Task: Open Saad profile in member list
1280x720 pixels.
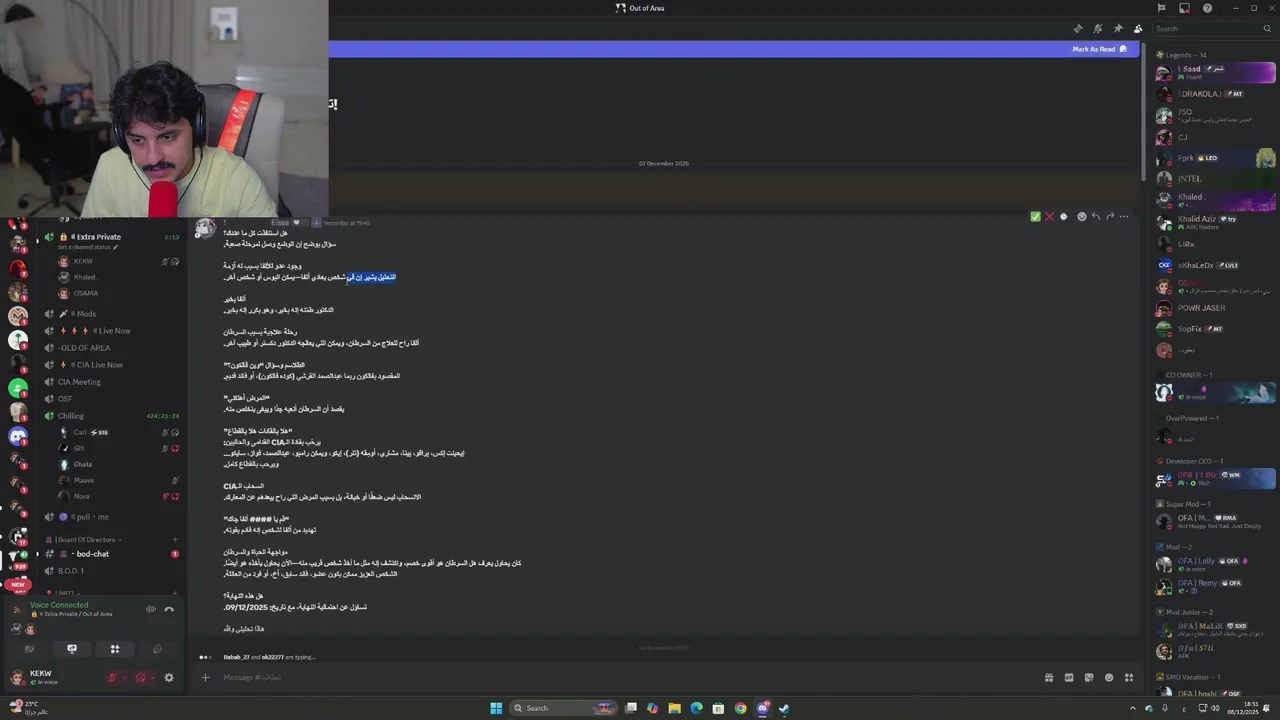Action: click(1215, 73)
